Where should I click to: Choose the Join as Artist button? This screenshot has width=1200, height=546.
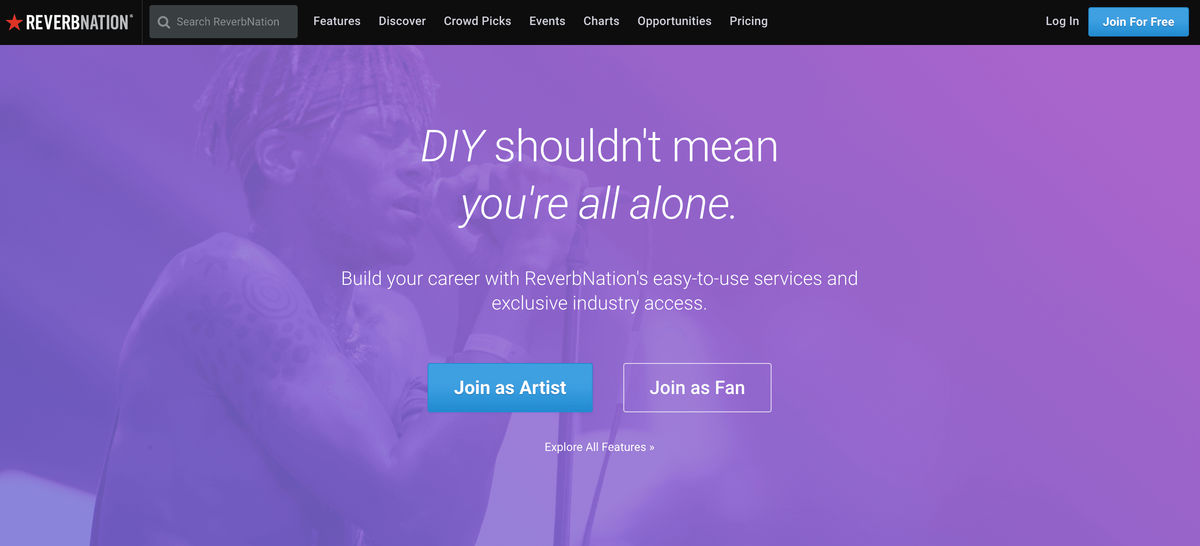(x=510, y=388)
